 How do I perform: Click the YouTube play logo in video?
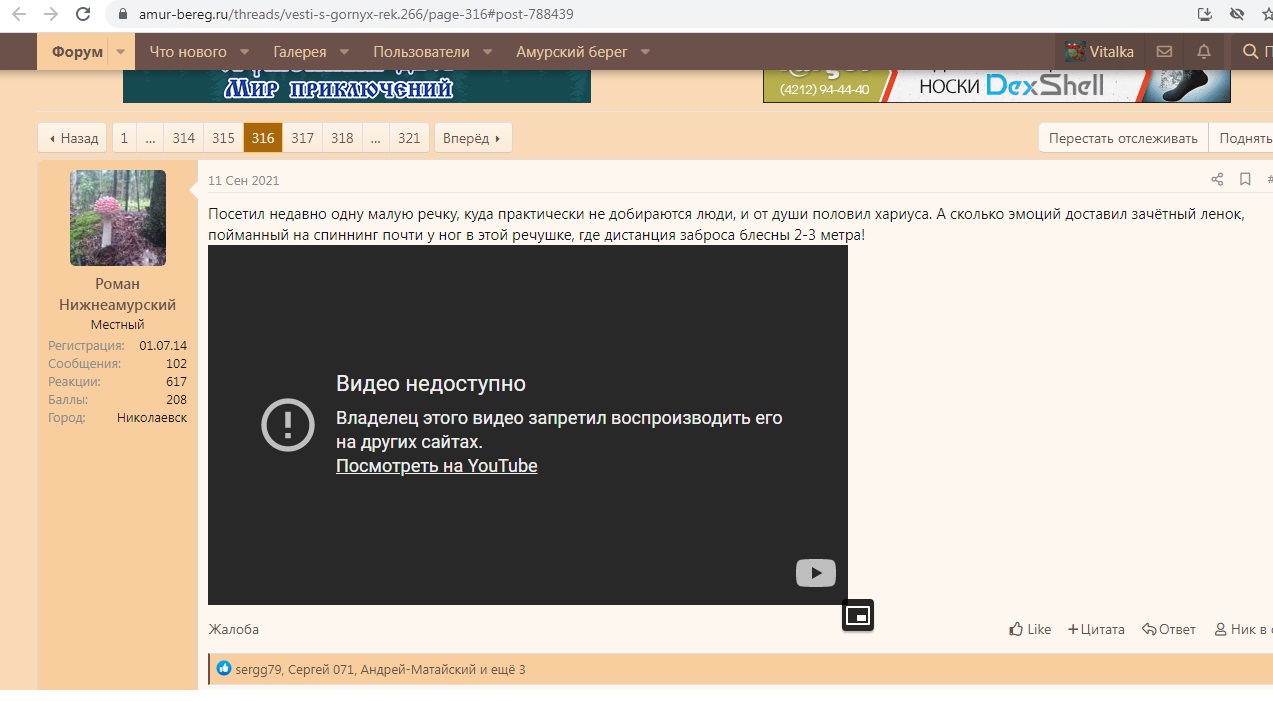[816, 573]
